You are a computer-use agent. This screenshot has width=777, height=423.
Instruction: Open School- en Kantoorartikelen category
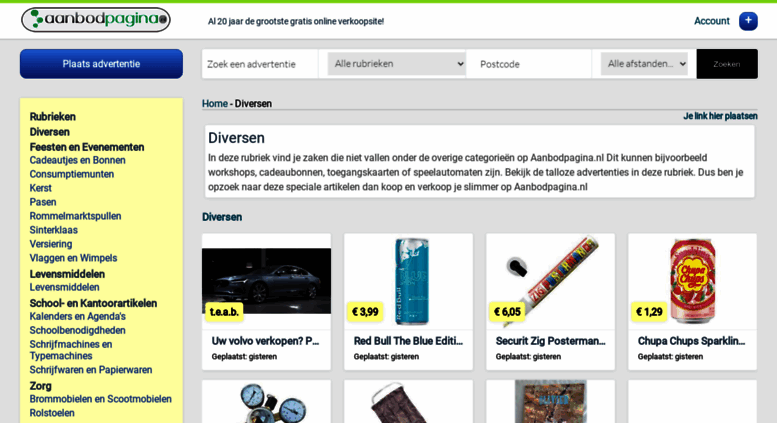tap(93, 303)
